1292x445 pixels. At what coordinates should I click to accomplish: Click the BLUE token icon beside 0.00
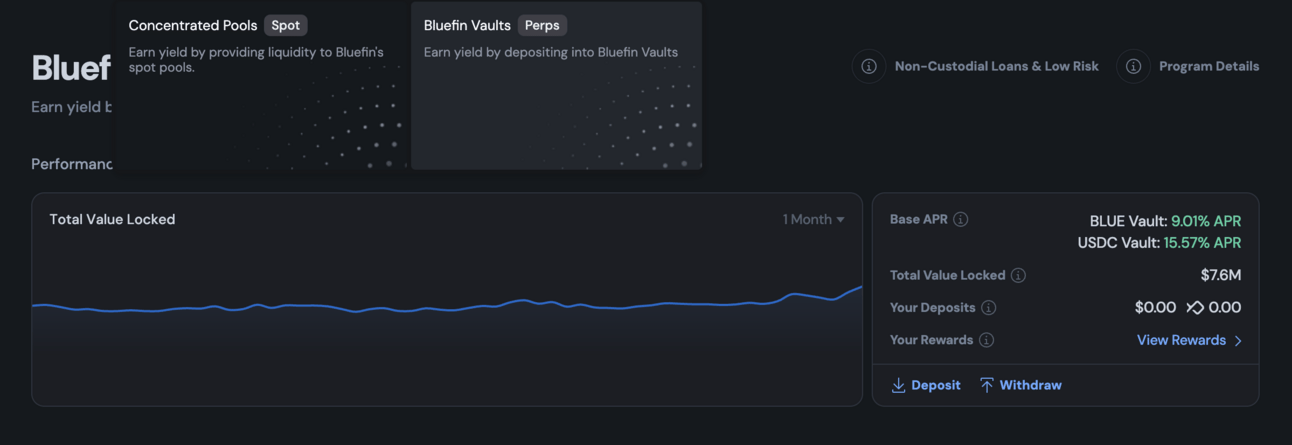tap(1194, 308)
